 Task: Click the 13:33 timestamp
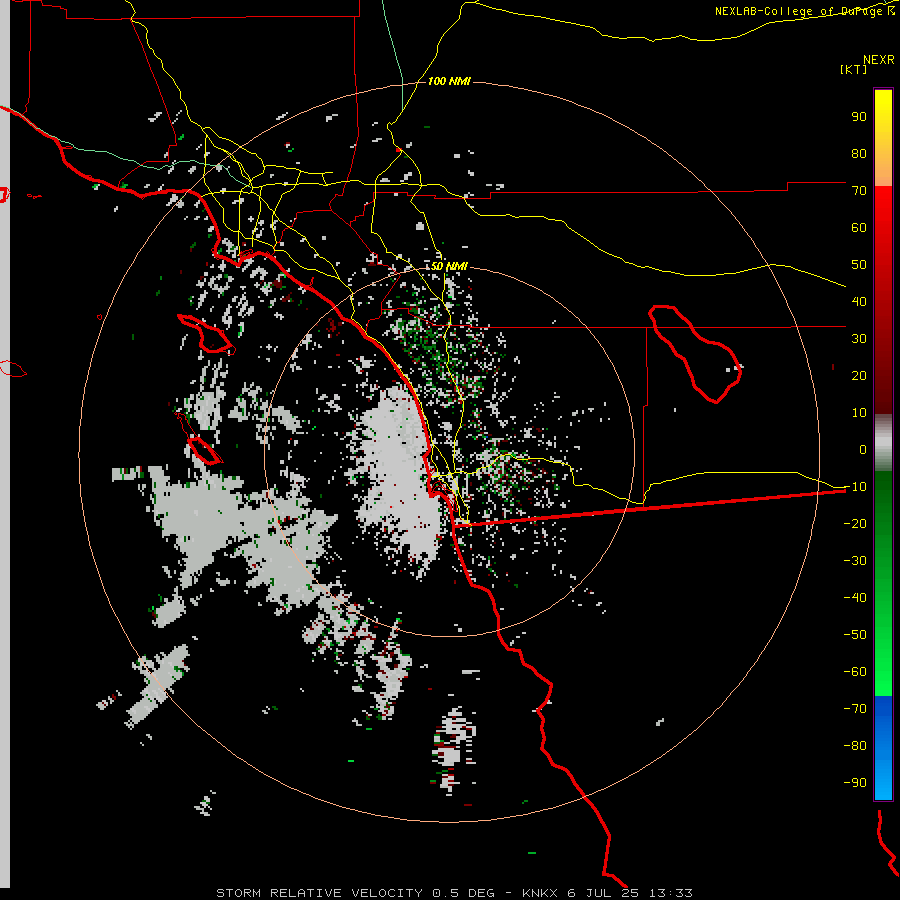[x=670, y=893]
